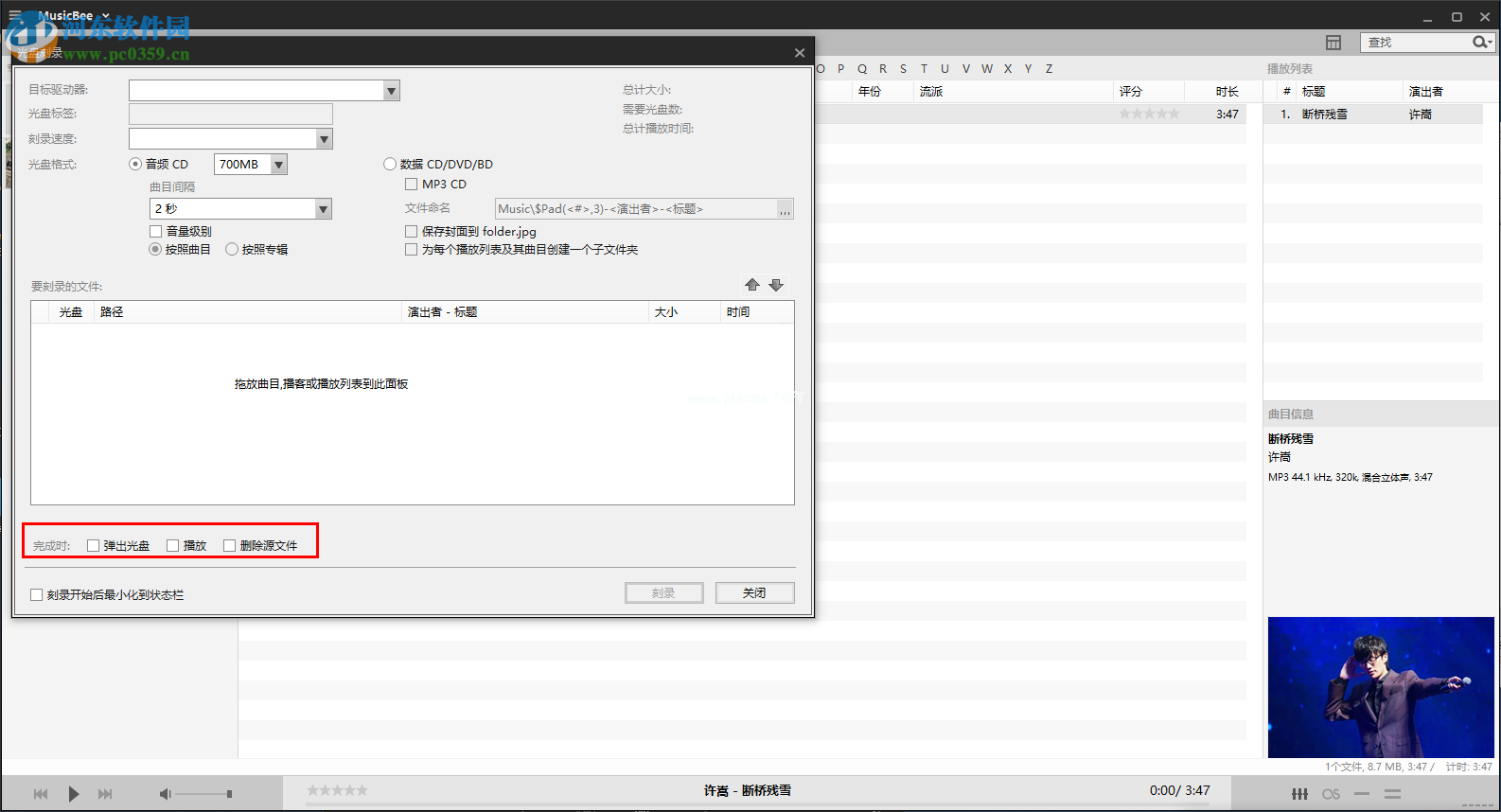Screen dimensions: 1501x812
Task: Toggle Last.fm scrobble icon
Action: (x=1332, y=794)
